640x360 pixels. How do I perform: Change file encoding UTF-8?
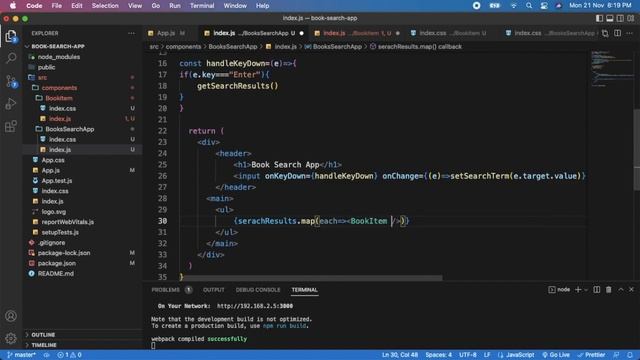click(x=468, y=355)
